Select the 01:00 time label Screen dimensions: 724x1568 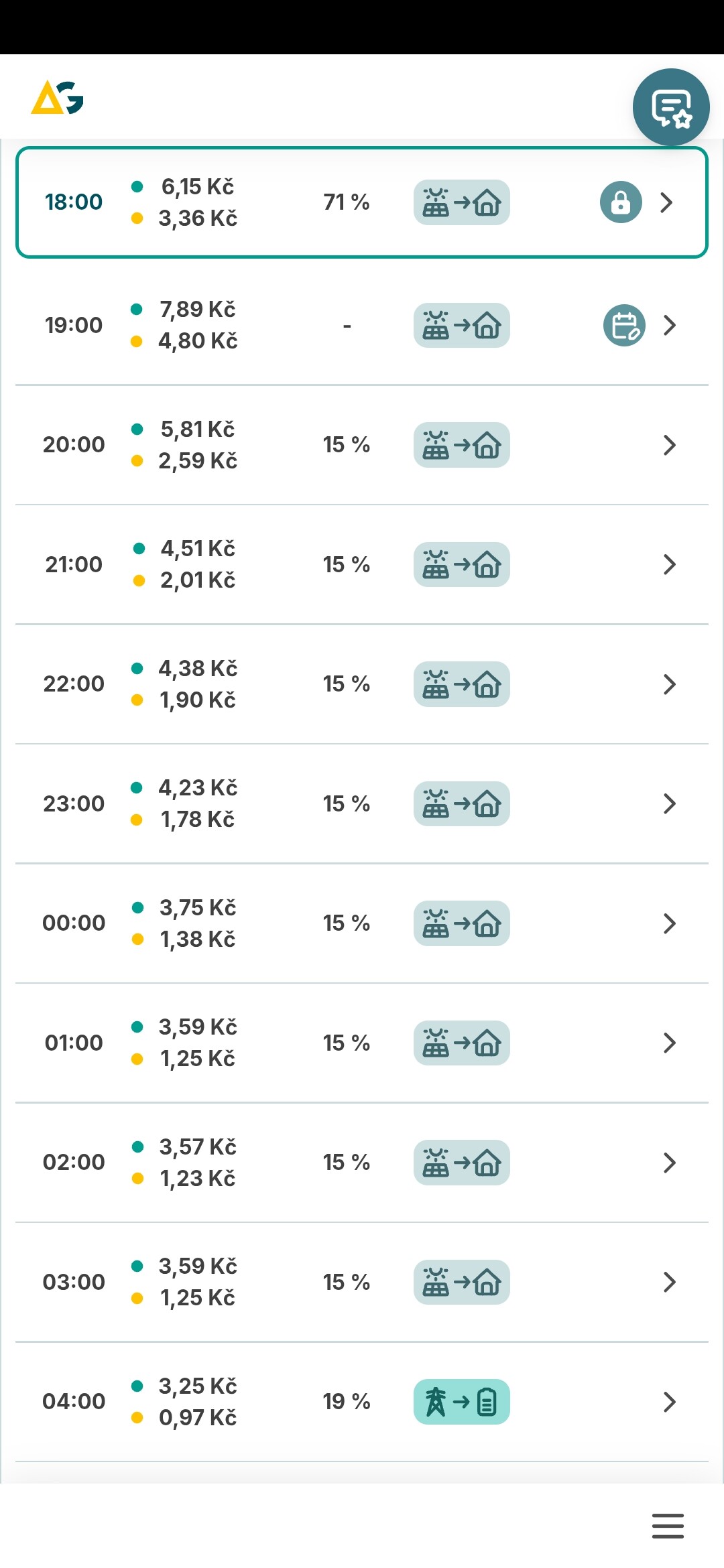click(x=74, y=1043)
